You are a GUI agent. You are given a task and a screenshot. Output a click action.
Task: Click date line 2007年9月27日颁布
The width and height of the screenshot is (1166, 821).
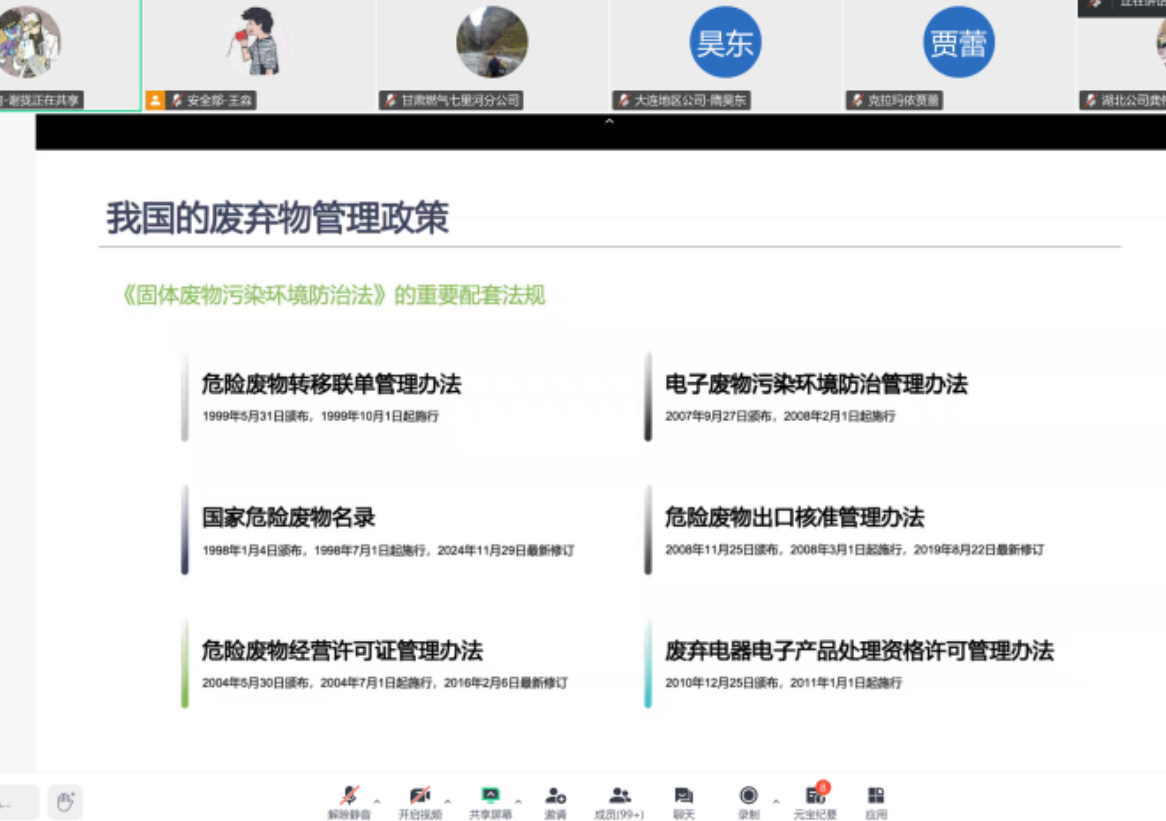[718, 416]
